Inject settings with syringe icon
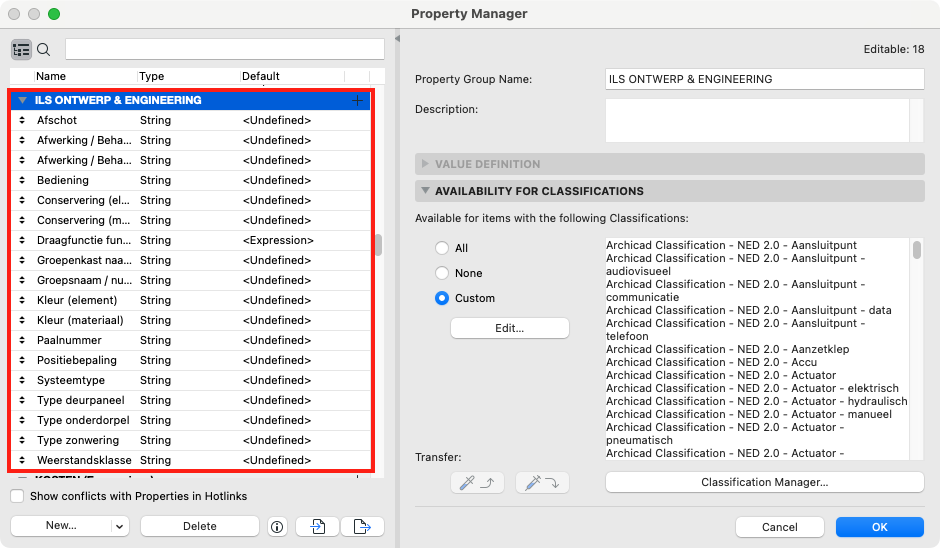This screenshot has height=548, width=940. 542,483
